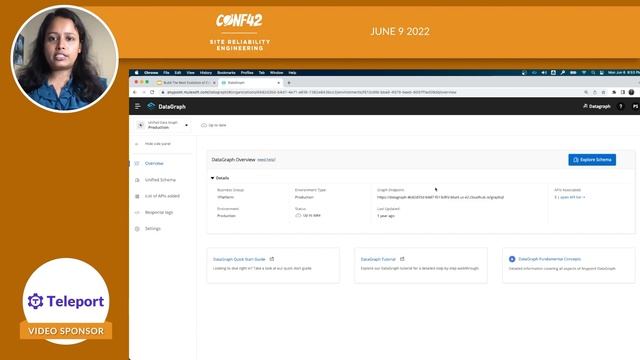Click the Explore Schema button
640x360 pixels.
click(x=592, y=160)
